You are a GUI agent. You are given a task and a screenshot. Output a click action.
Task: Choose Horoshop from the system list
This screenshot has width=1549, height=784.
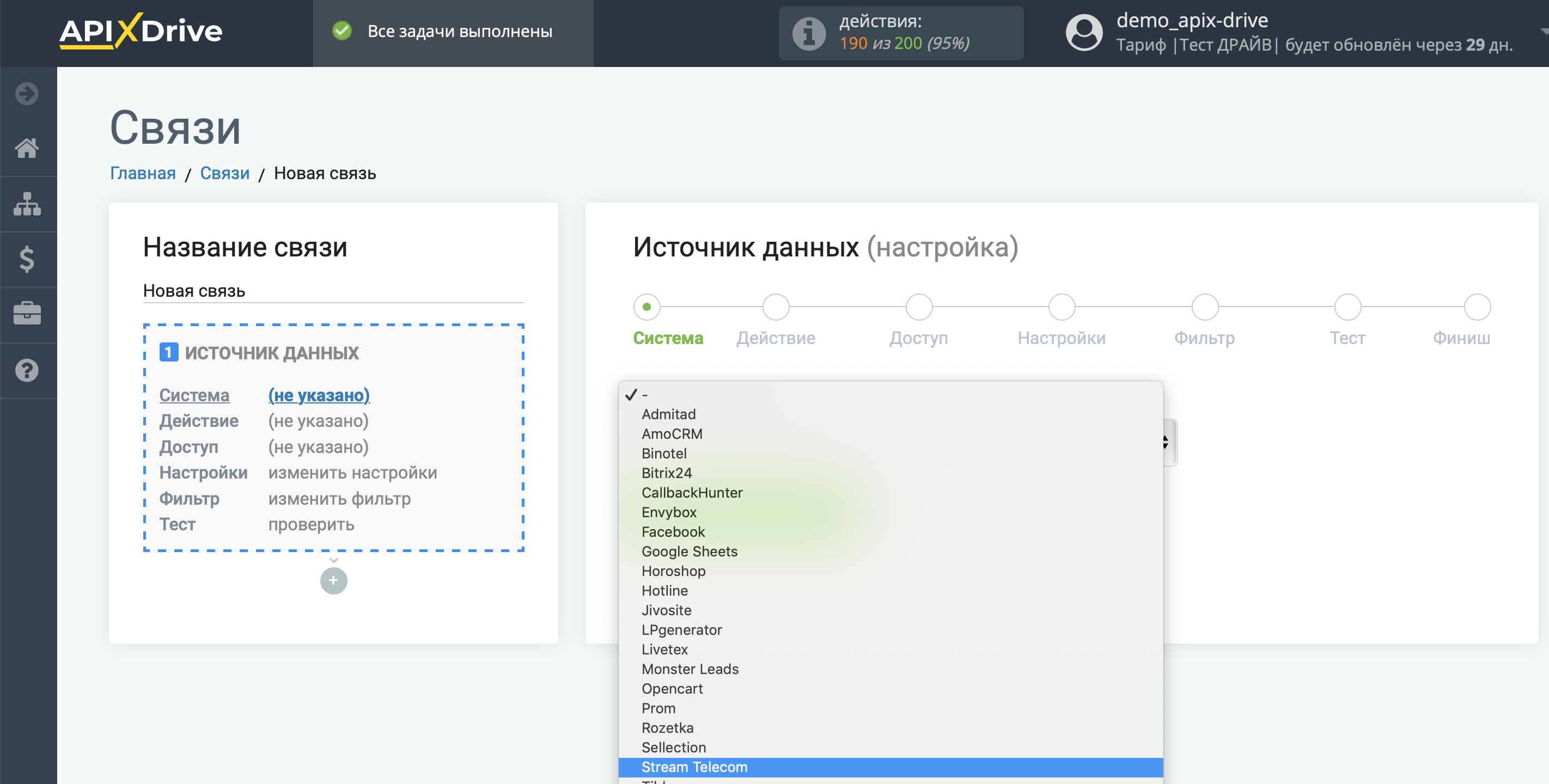coord(891,571)
